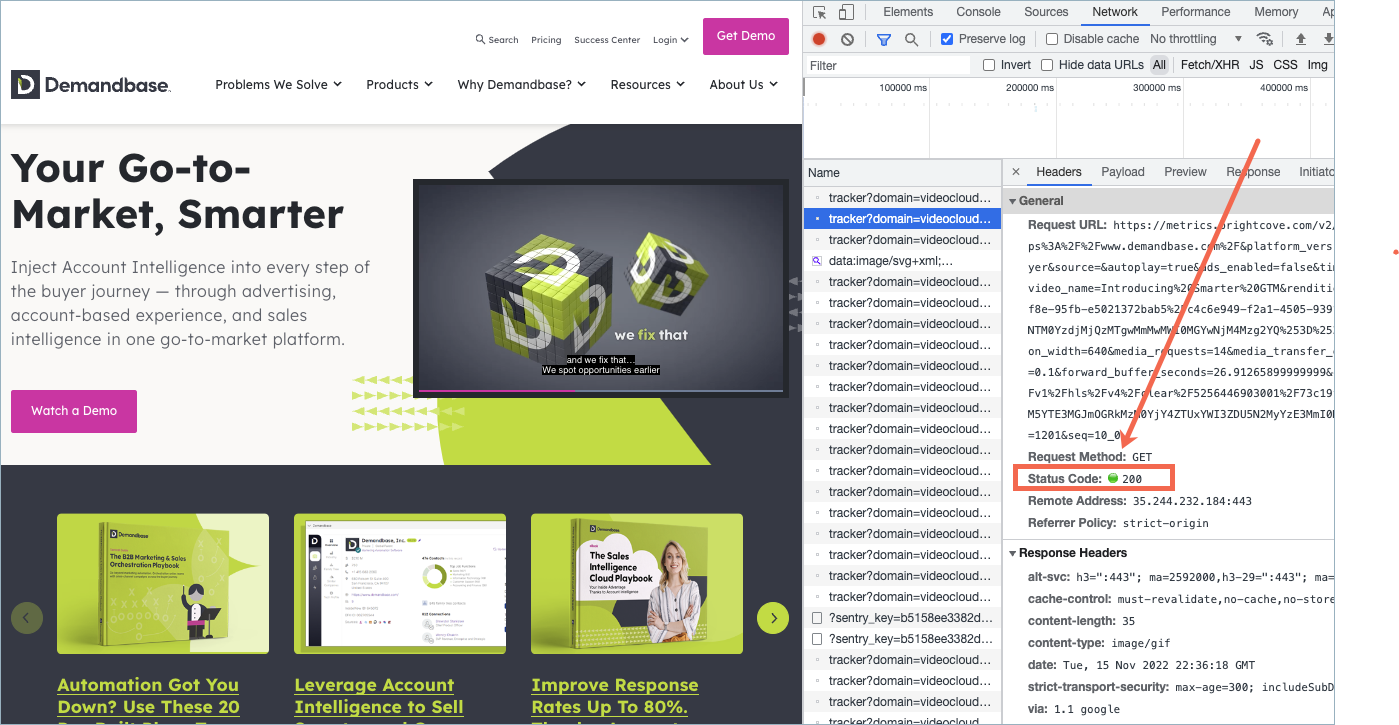Viewport: 1399px width, 725px height.
Task: Select the data:image/svg+xml request row
Action: click(x=902, y=261)
